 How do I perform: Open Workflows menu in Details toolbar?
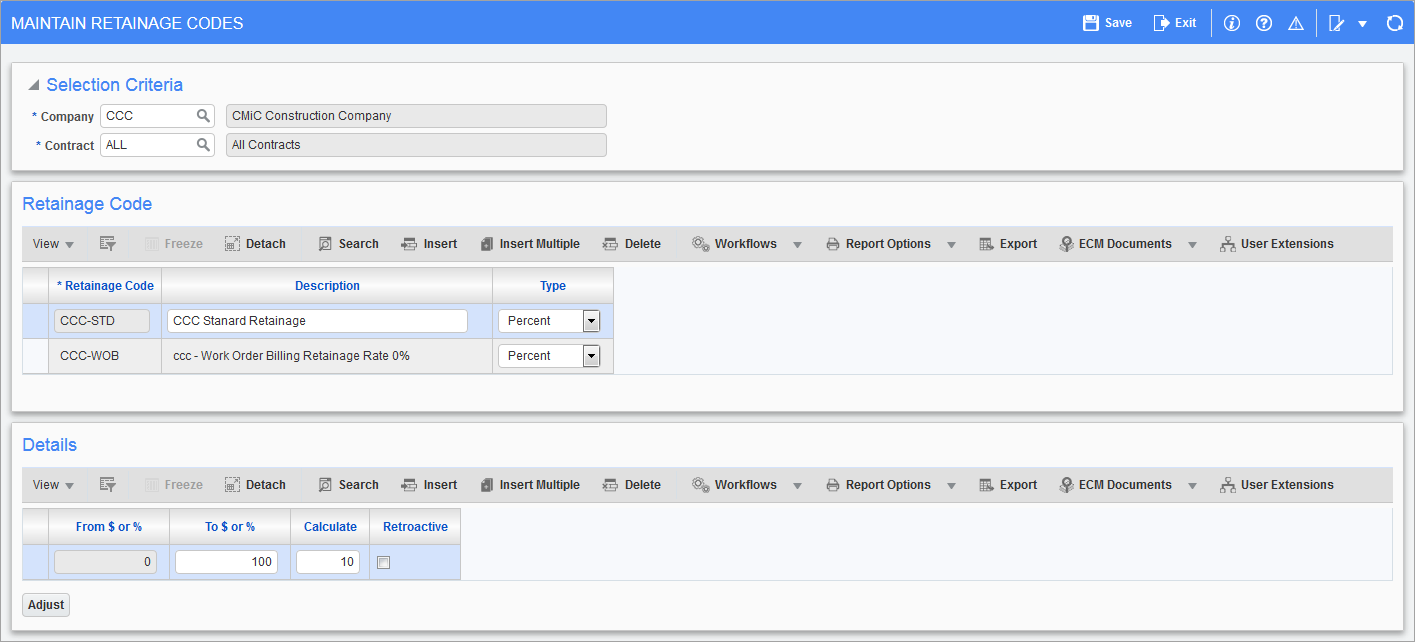(x=746, y=485)
